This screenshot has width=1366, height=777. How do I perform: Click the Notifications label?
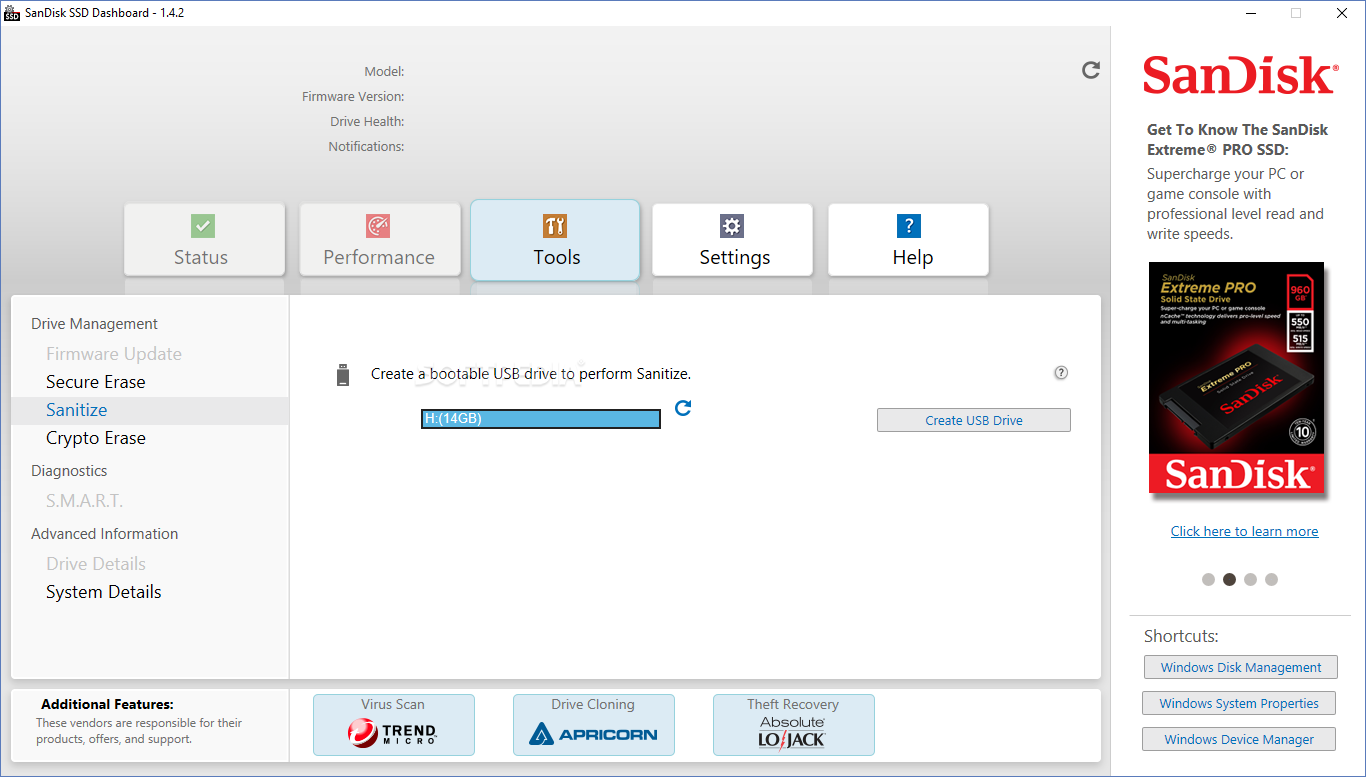[x=366, y=147]
